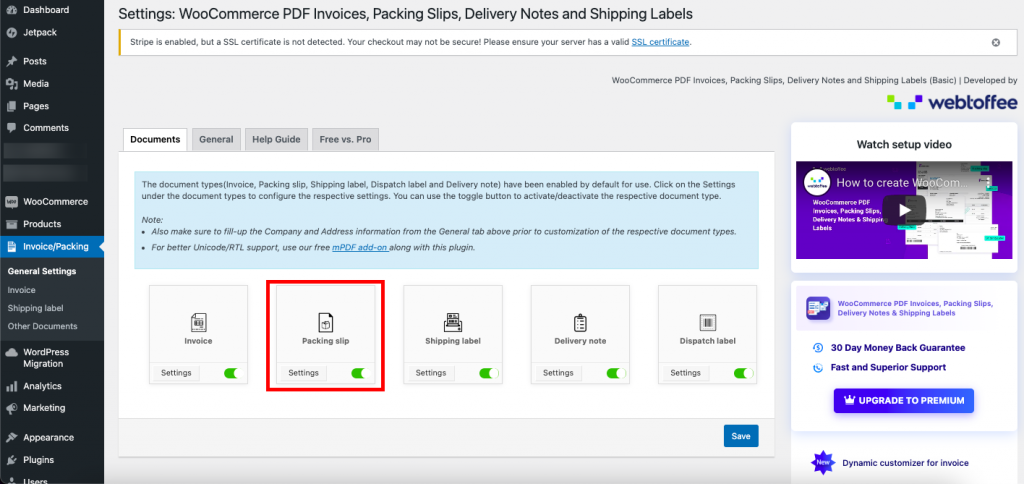Click the Invoice/Packing document icon
Viewport: 1024px width, 484px height.
click(x=11, y=247)
